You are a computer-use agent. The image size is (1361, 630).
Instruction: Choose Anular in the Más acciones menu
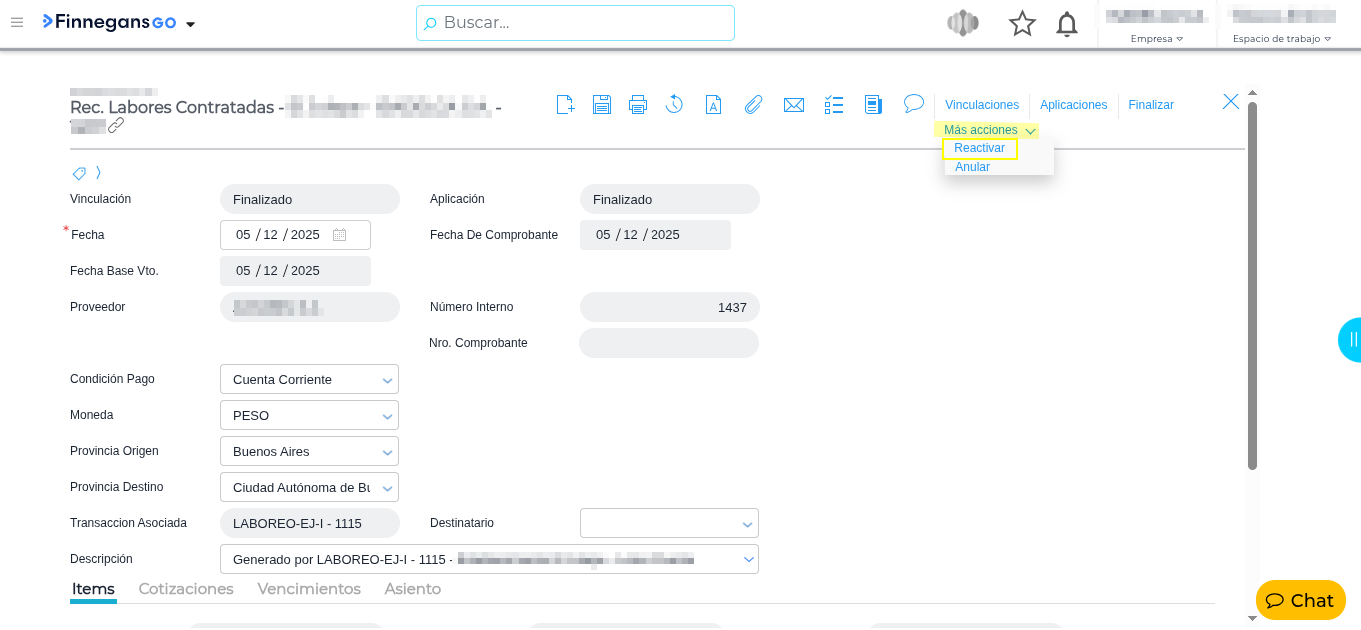(972, 167)
